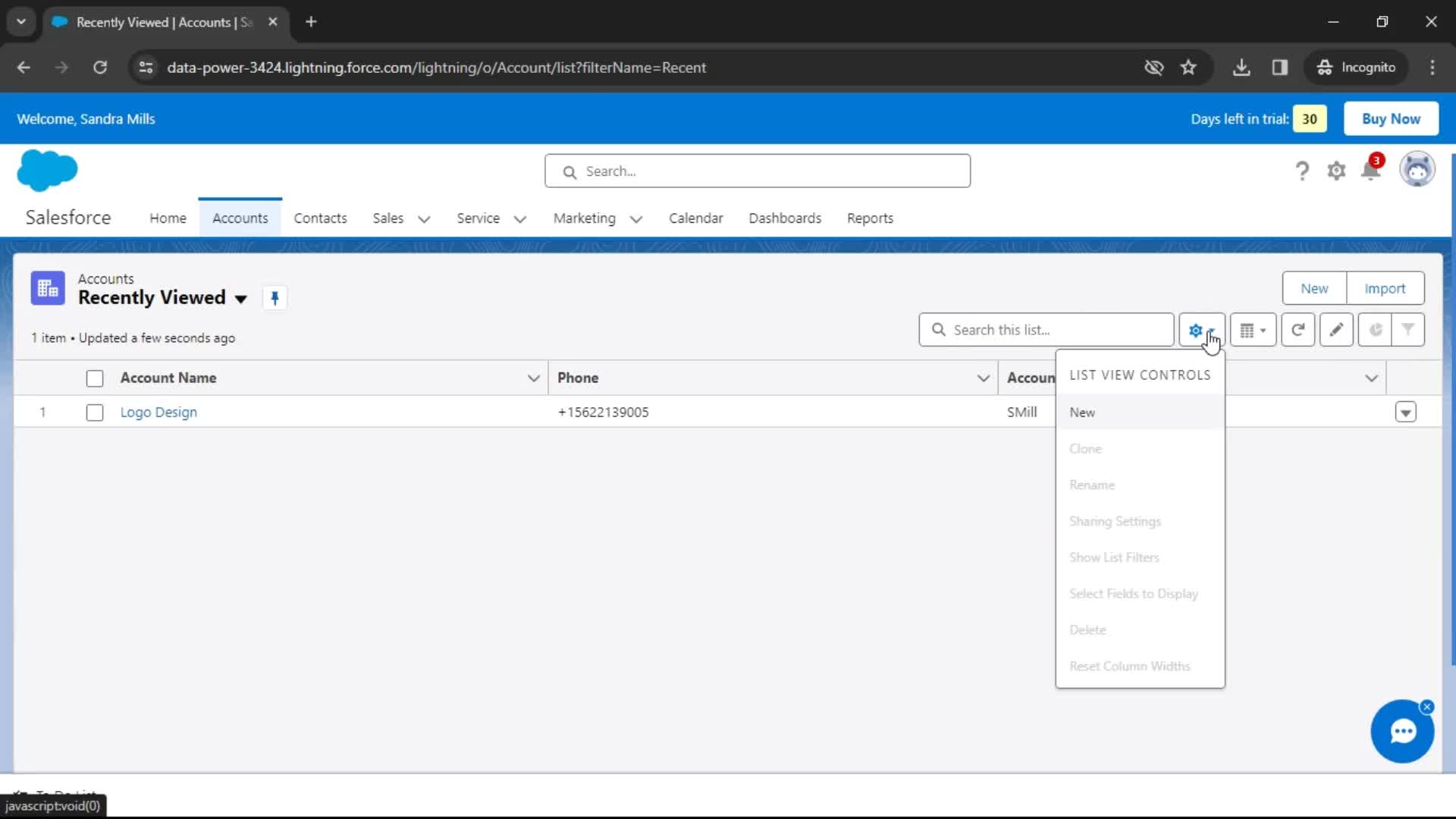This screenshot has height=819, width=1456.
Task: Click the Salesforce cloud logo
Action: (x=47, y=170)
